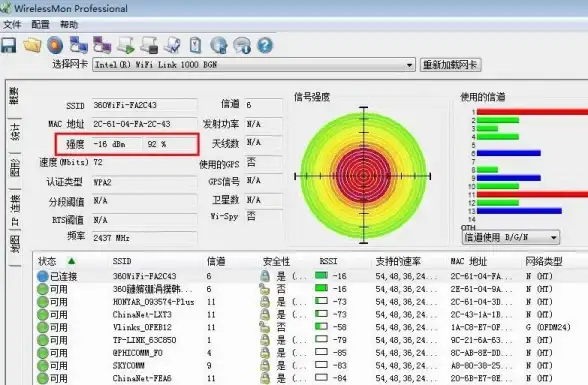588x385 pixels.
Task: Click the lock icon in the SKYCOMM row
Action: [x=265, y=366]
